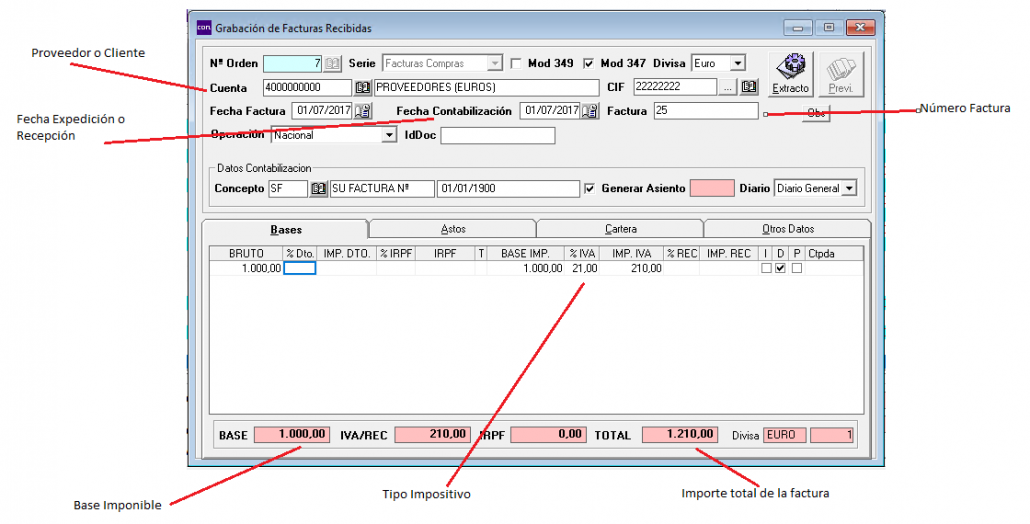Viewport: 1030px width, 524px height.
Task: Switch to the Astos tab
Action: (x=453, y=229)
